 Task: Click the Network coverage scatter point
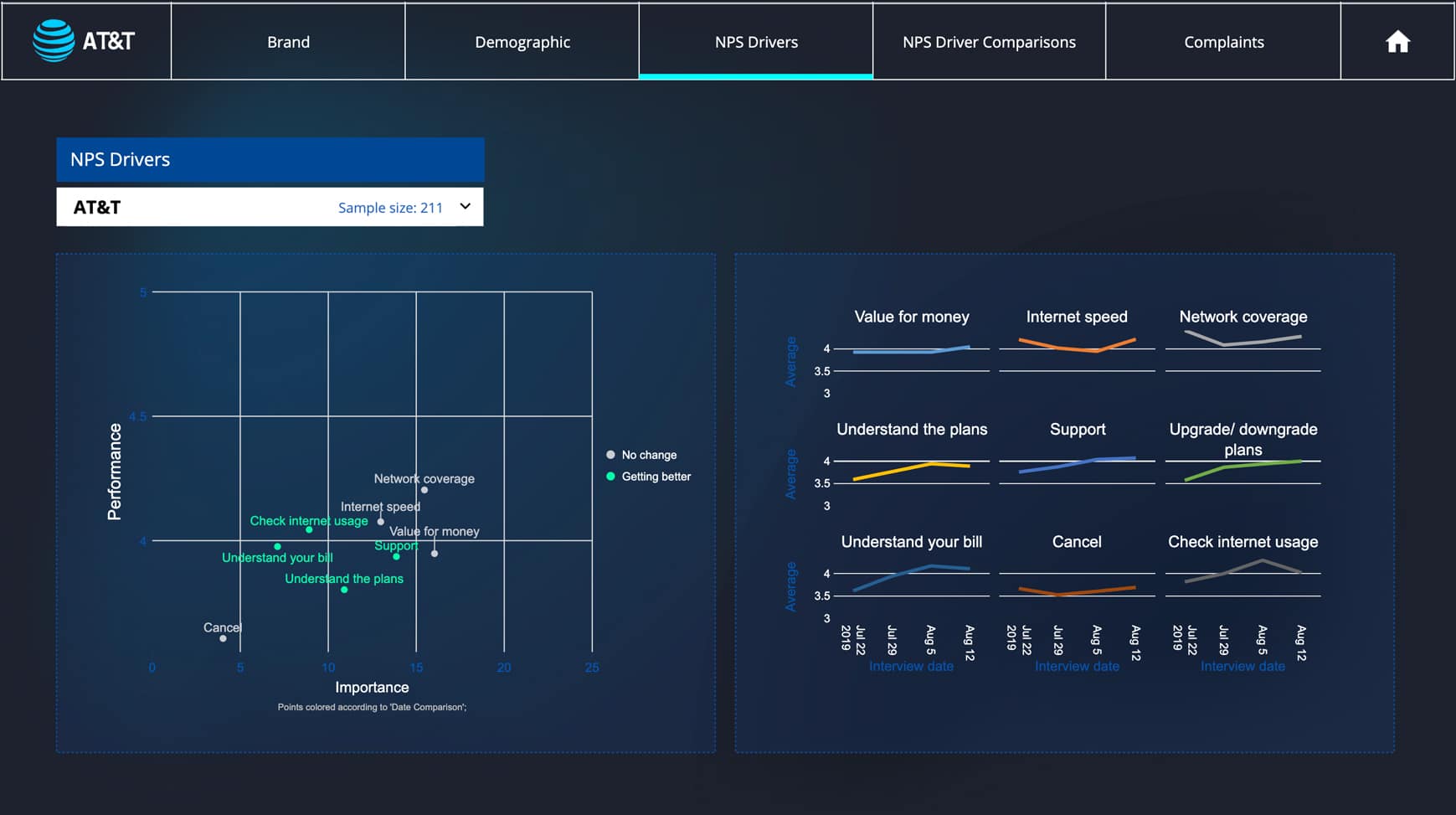pyautogui.click(x=424, y=490)
